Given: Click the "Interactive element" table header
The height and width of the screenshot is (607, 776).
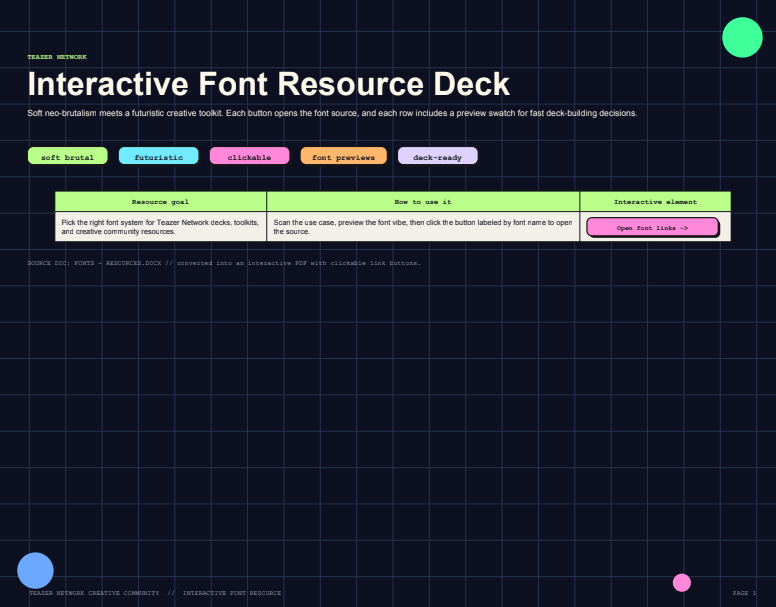Looking at the screenshot, I should coord(655,202).
